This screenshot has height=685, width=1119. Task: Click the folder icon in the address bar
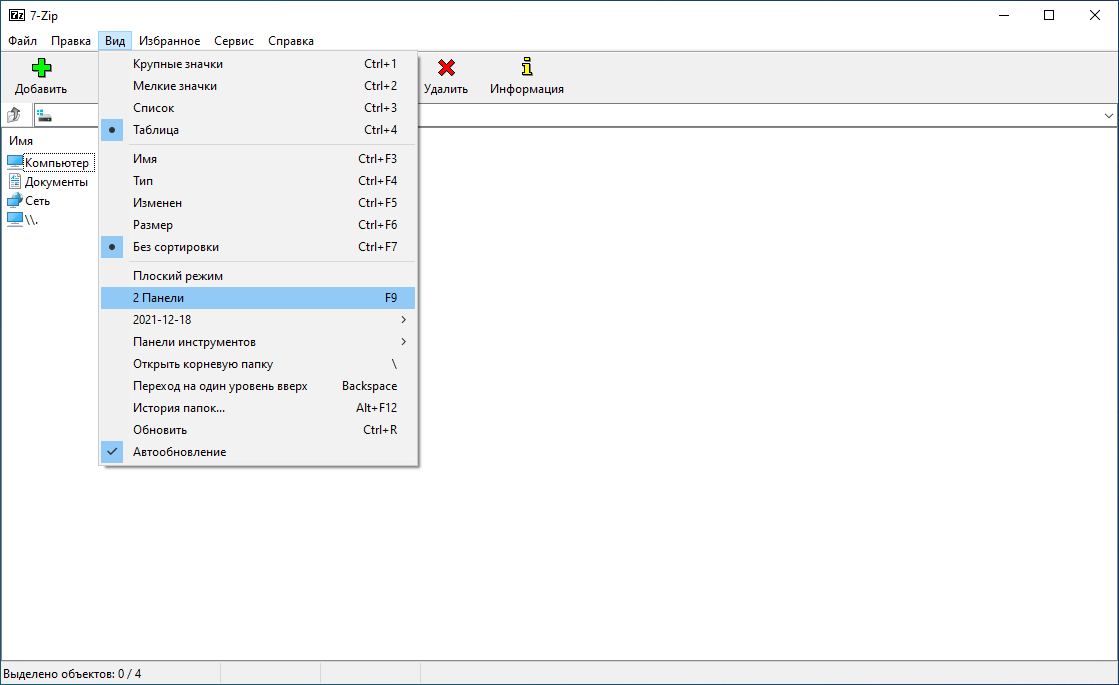coord(42,114)
